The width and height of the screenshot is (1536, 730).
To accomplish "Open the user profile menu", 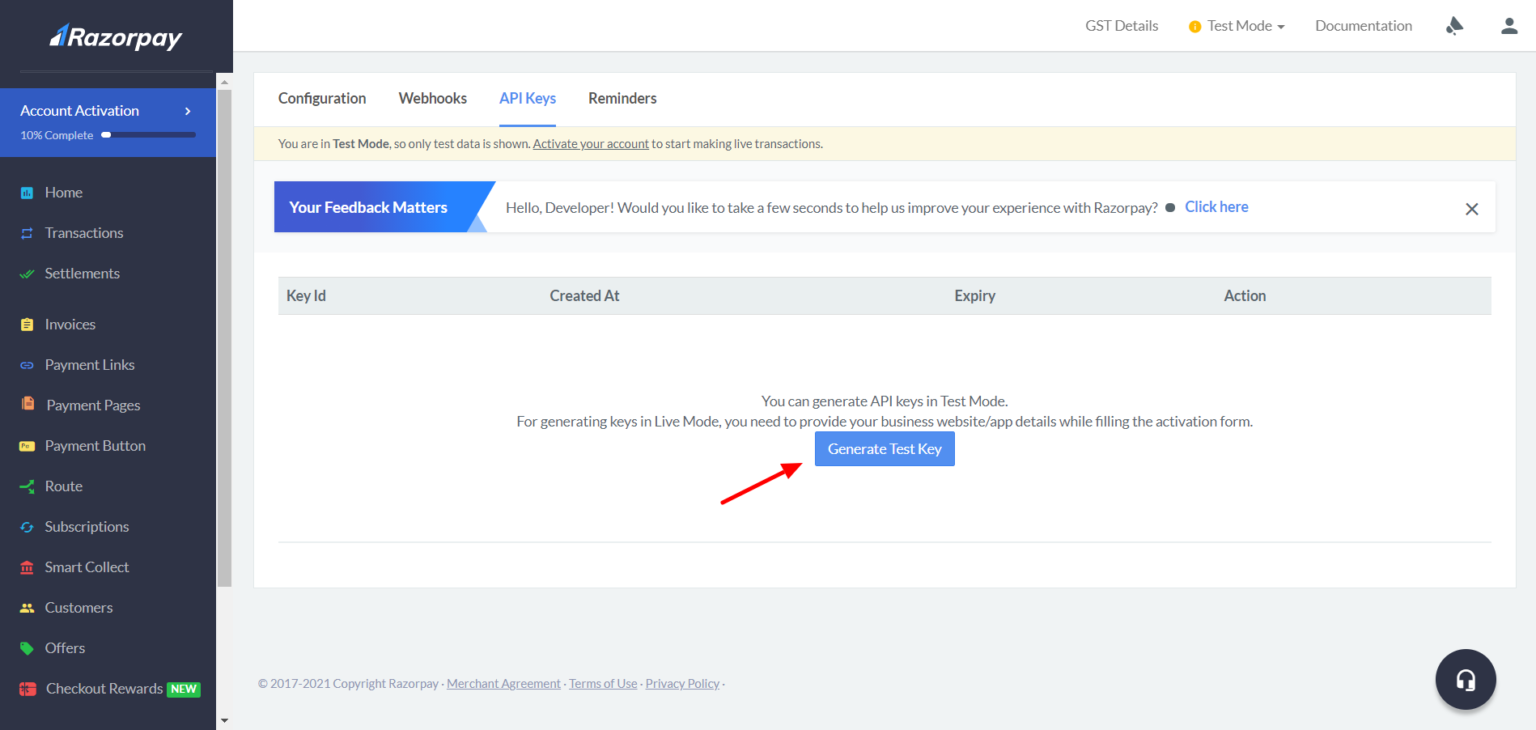I will tap(1508, 25).
